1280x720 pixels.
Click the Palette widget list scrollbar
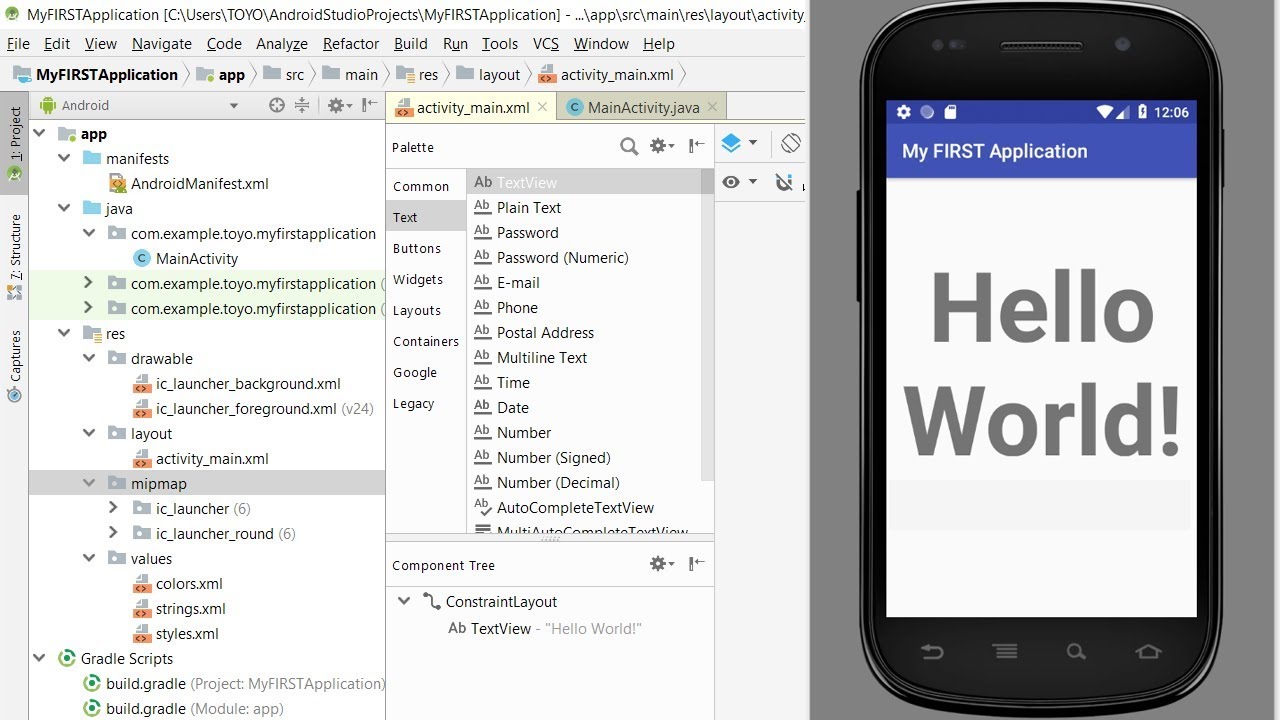(x=708, y=325)
